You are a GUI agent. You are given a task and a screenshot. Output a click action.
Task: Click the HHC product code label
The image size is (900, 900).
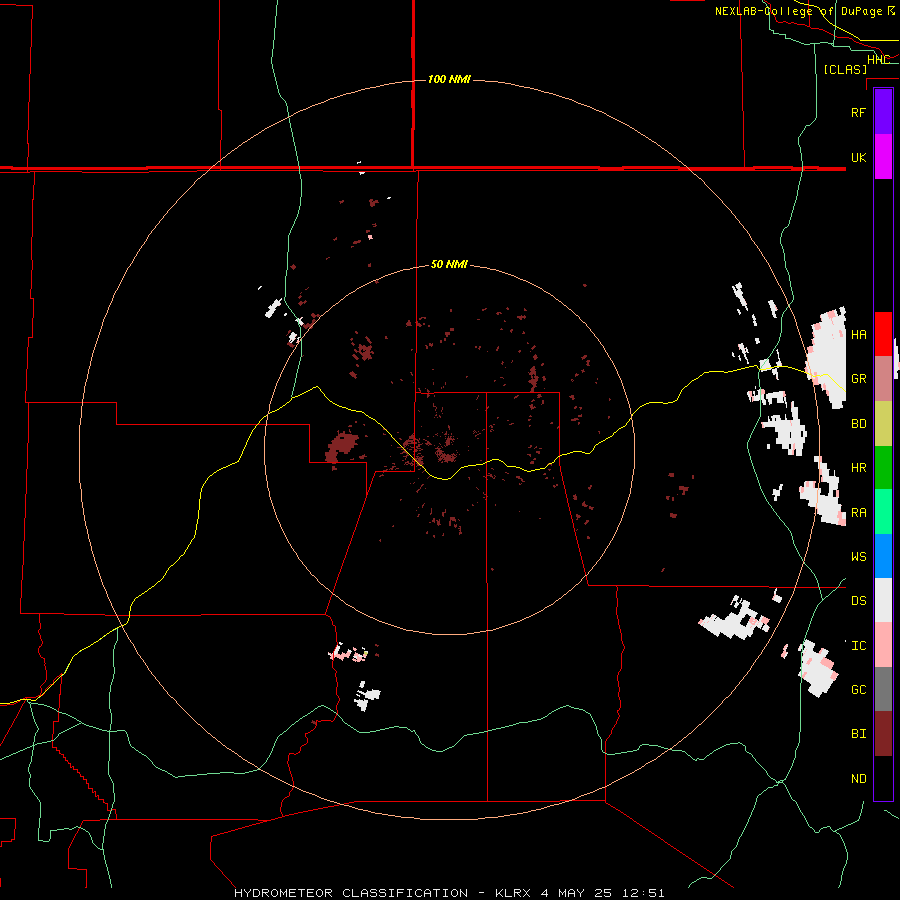[878, 59]
